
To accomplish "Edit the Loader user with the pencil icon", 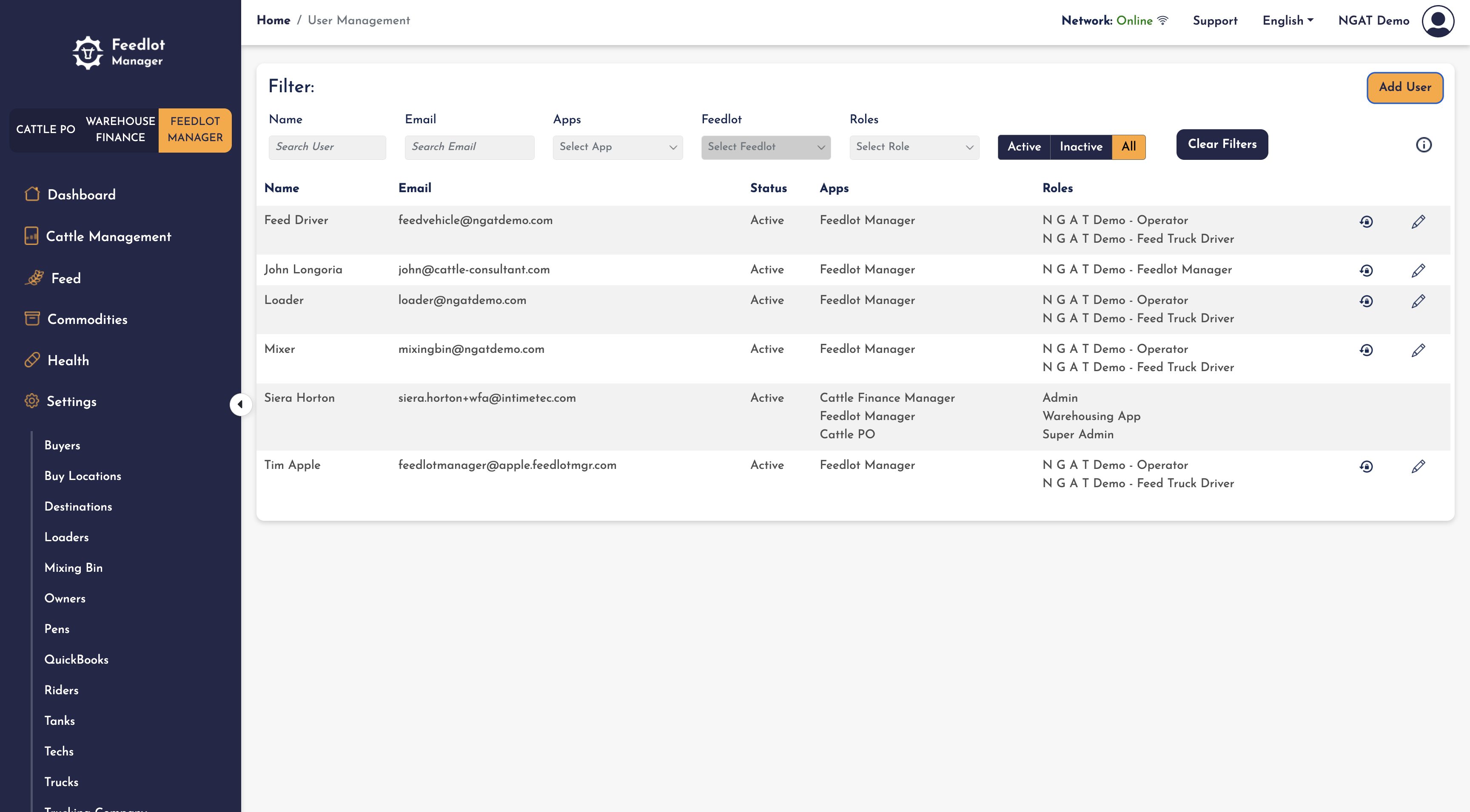I will coord(1418,301).
